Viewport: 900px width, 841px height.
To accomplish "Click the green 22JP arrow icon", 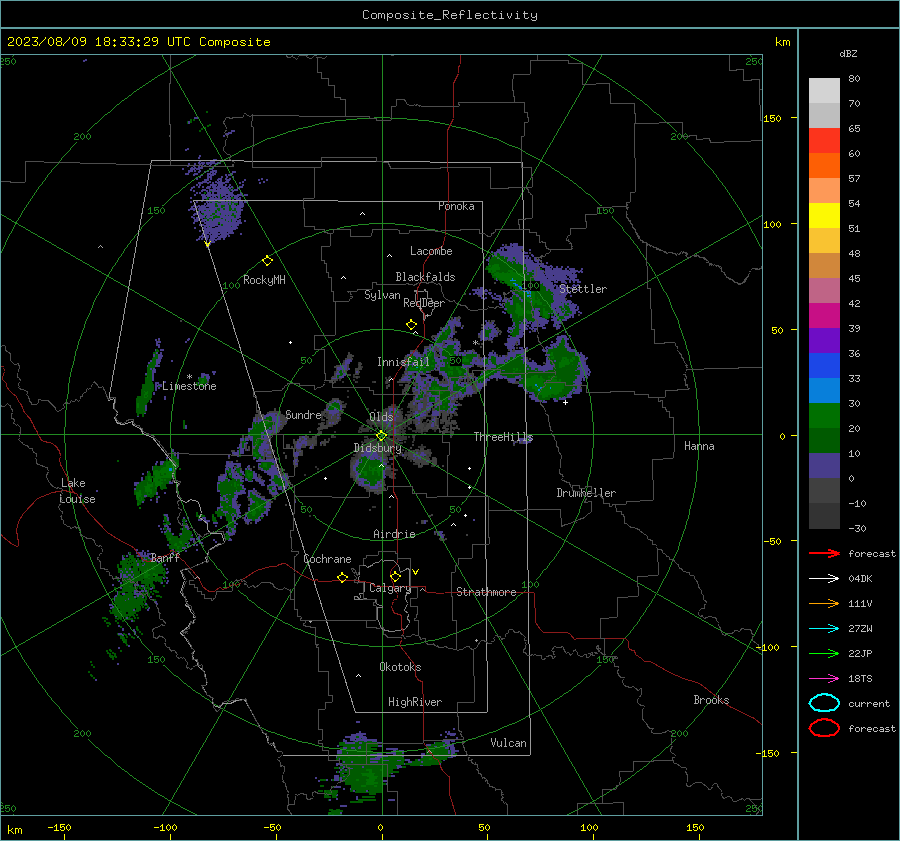I will pyautogui.click(x=824, y=653).
